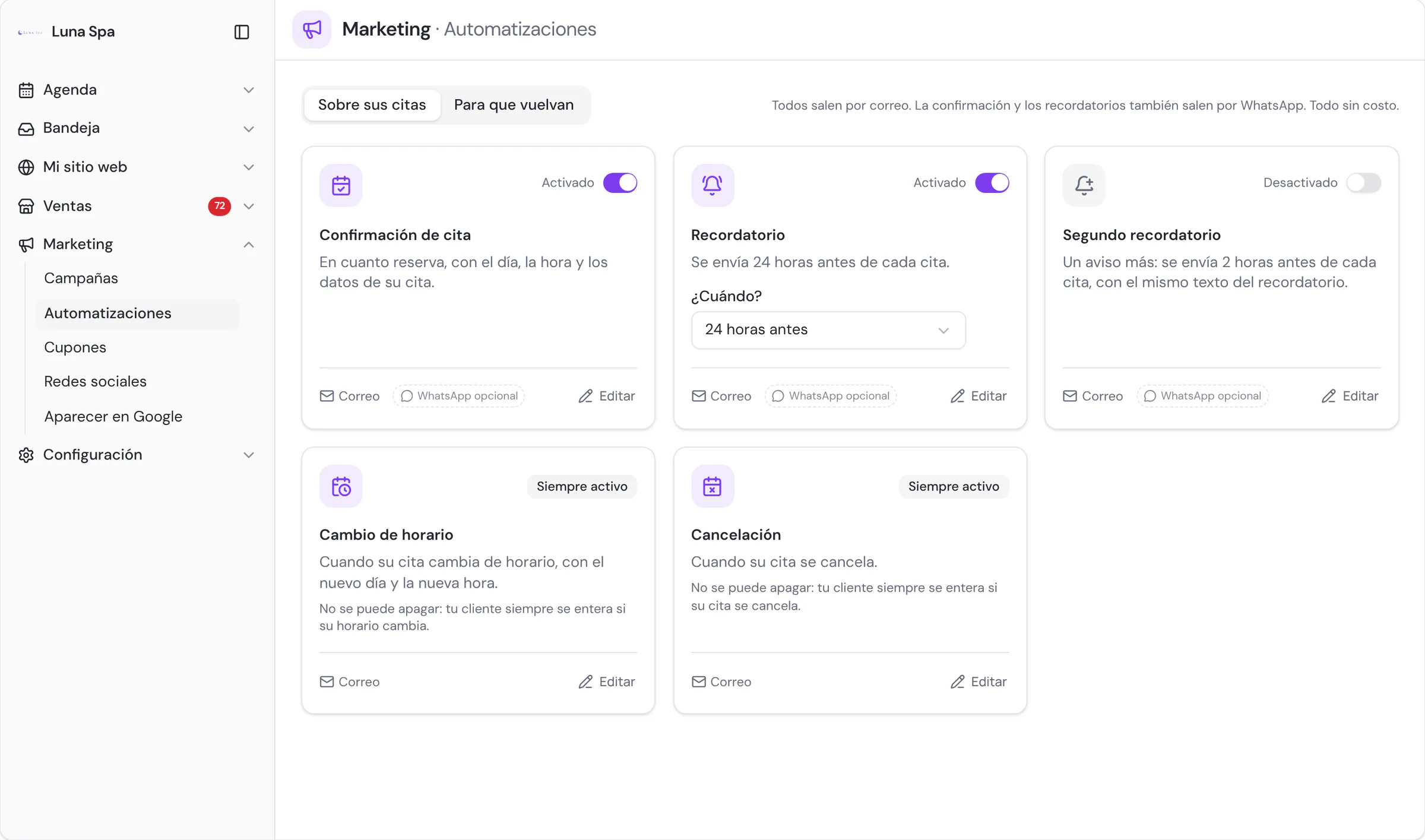This screenshot has width=1425, height=840.
Task: Click the Ventas 72 notification badge
Action: (220, 206)
